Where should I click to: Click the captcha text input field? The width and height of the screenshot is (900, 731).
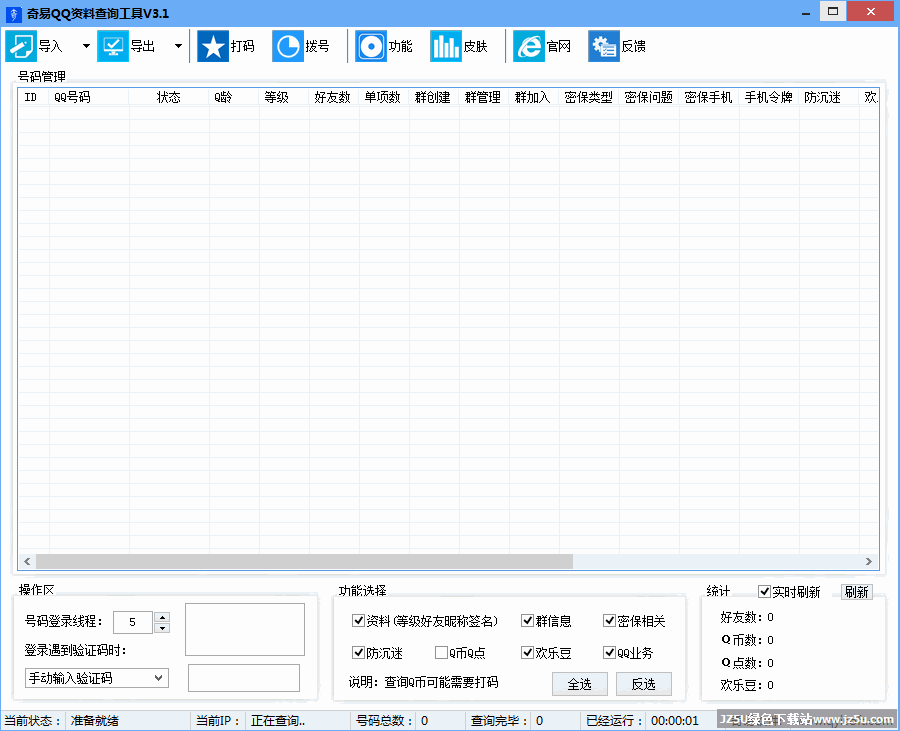pyautogui.click(x=244, y=678)
